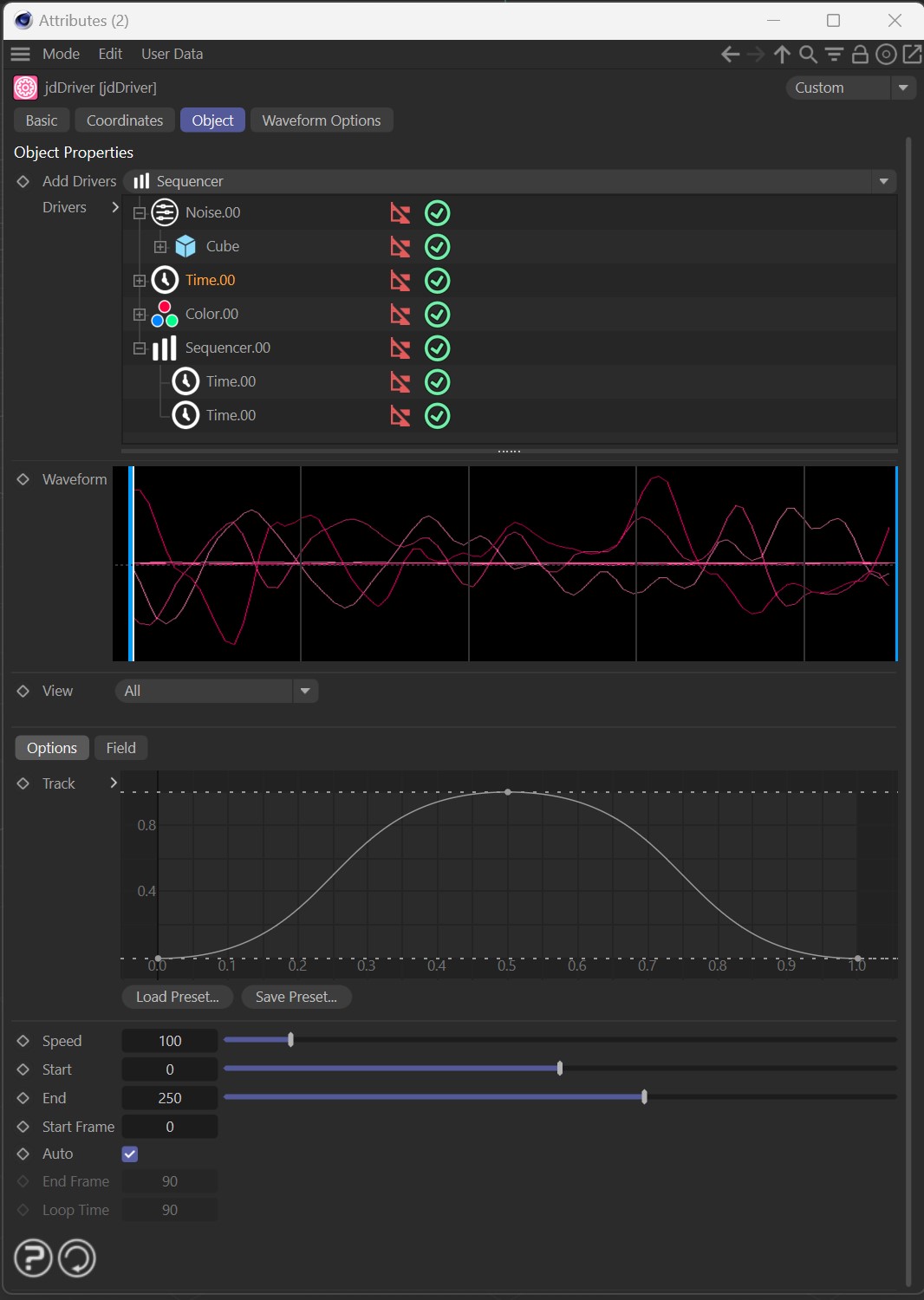The width and height of the screenshot is (924, 1300).
Task: Click the back arrow navigation icon
Action: click(730, 55)
